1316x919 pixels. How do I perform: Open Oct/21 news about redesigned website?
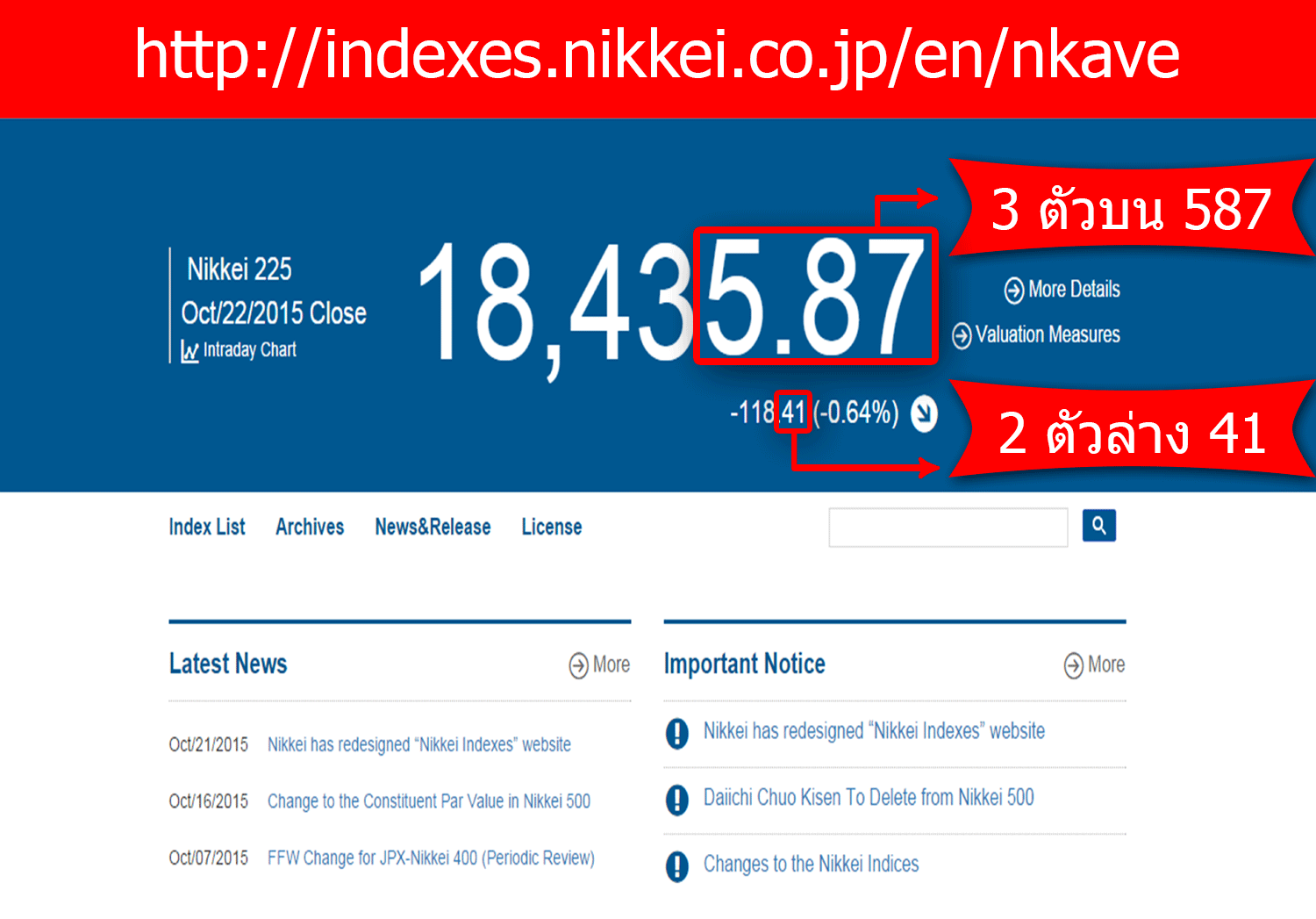pyautogui.click(x=419, y=744)
